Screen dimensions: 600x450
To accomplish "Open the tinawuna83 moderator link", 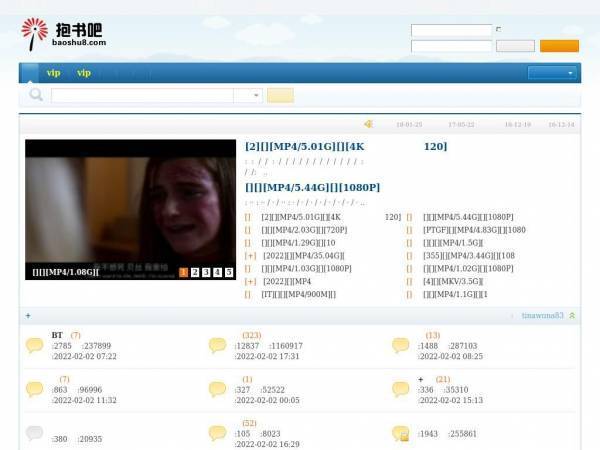I will click(x=543, y=316).
